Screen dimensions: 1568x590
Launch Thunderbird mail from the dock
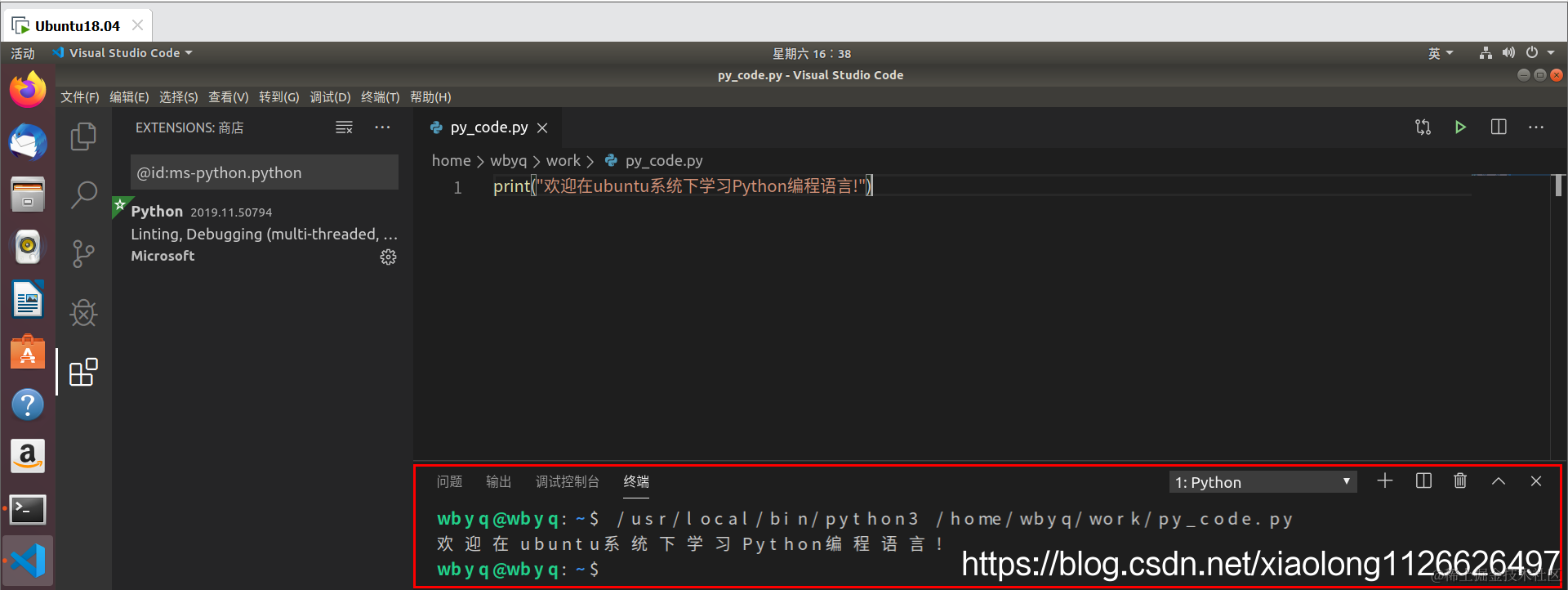coord(28,142)
